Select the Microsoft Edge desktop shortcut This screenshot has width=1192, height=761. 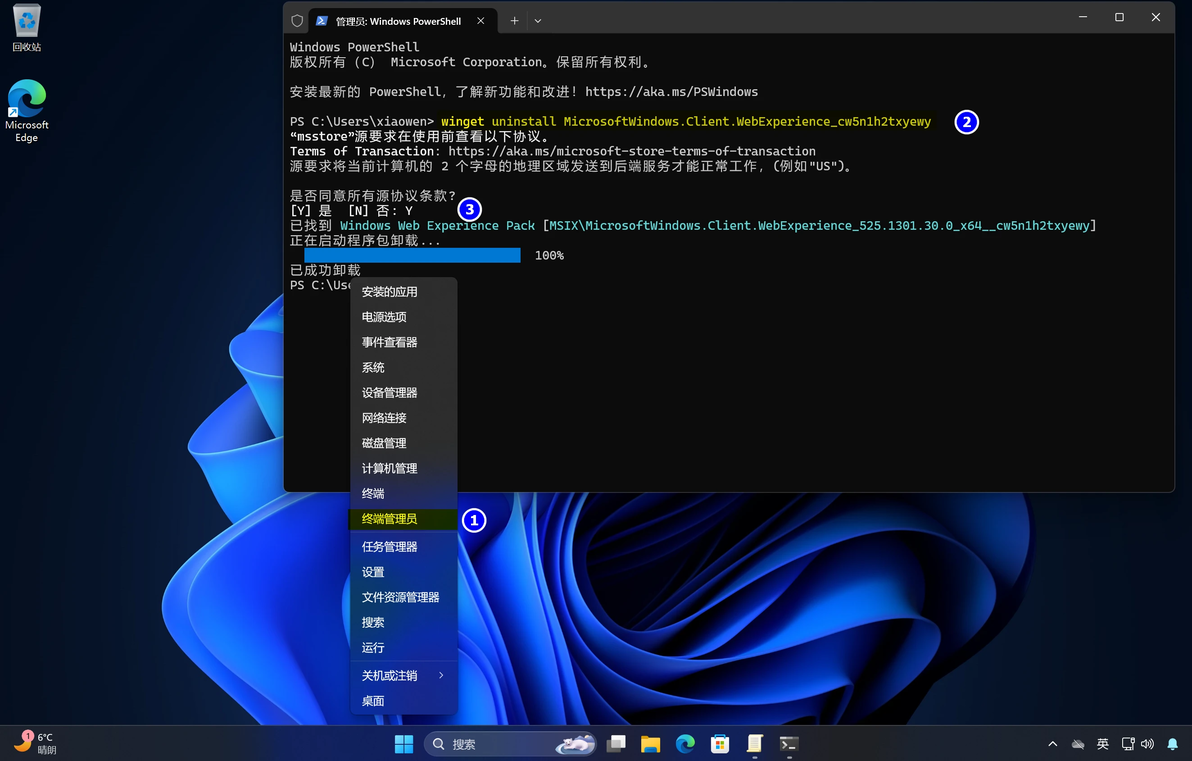(27, 110)
